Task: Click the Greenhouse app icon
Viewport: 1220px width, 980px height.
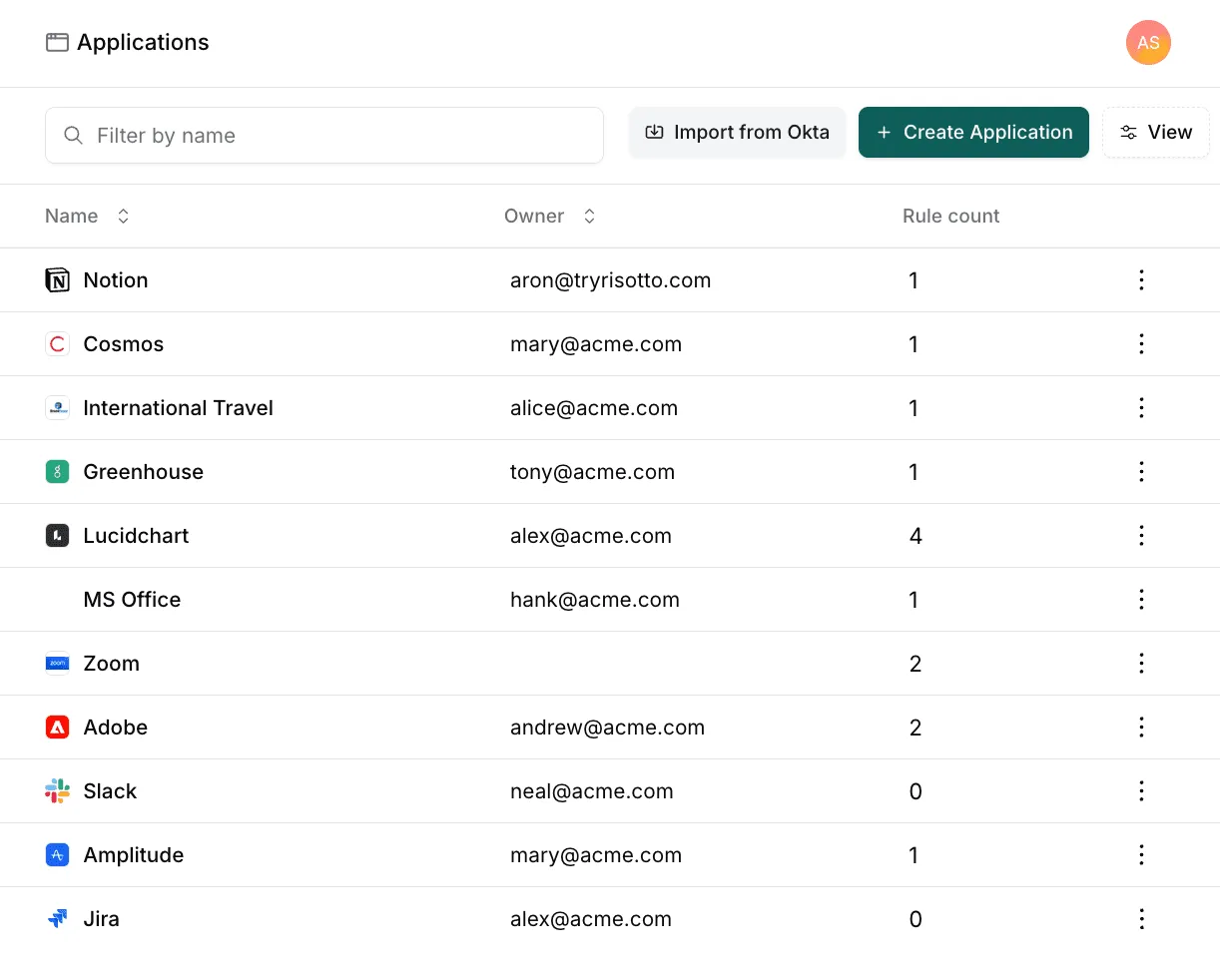Action: 57,472
